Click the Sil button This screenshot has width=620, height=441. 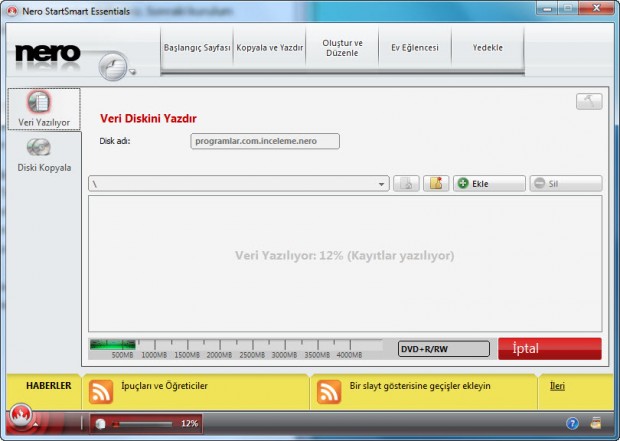click(566, 184)
